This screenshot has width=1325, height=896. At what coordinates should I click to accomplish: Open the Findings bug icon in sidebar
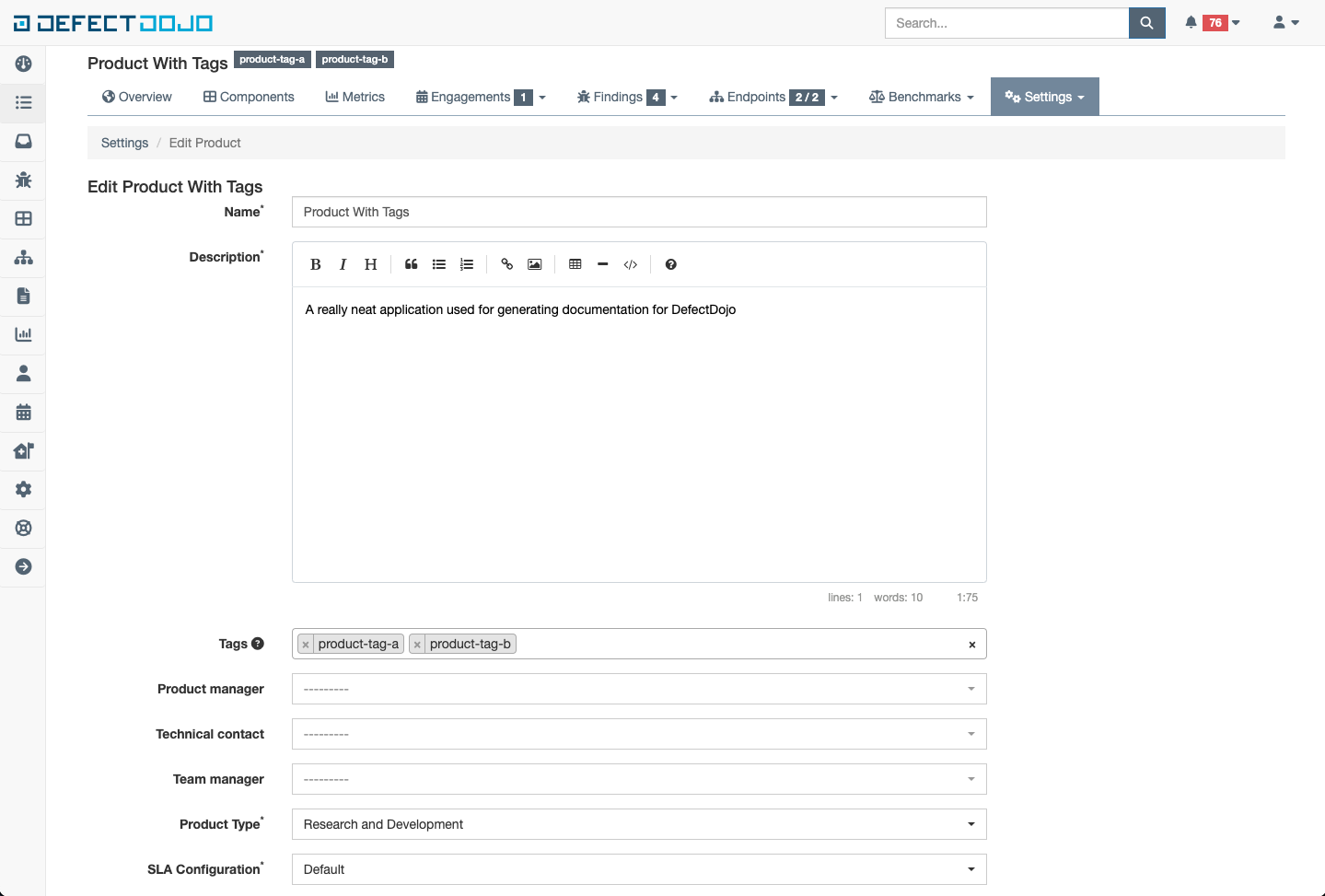coord(22,180)
